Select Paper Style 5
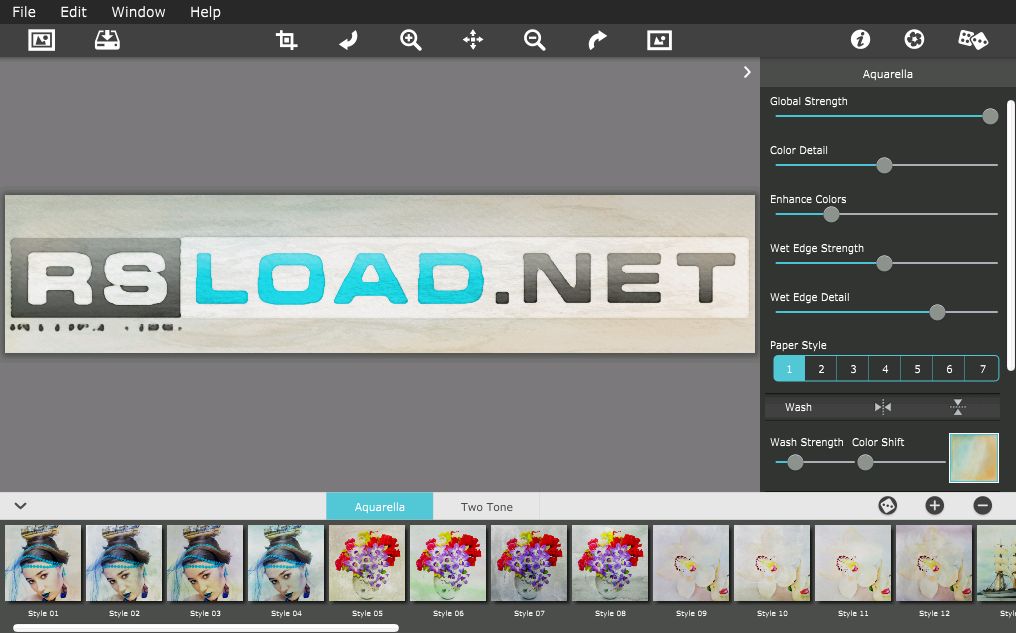 coord(917,369)
